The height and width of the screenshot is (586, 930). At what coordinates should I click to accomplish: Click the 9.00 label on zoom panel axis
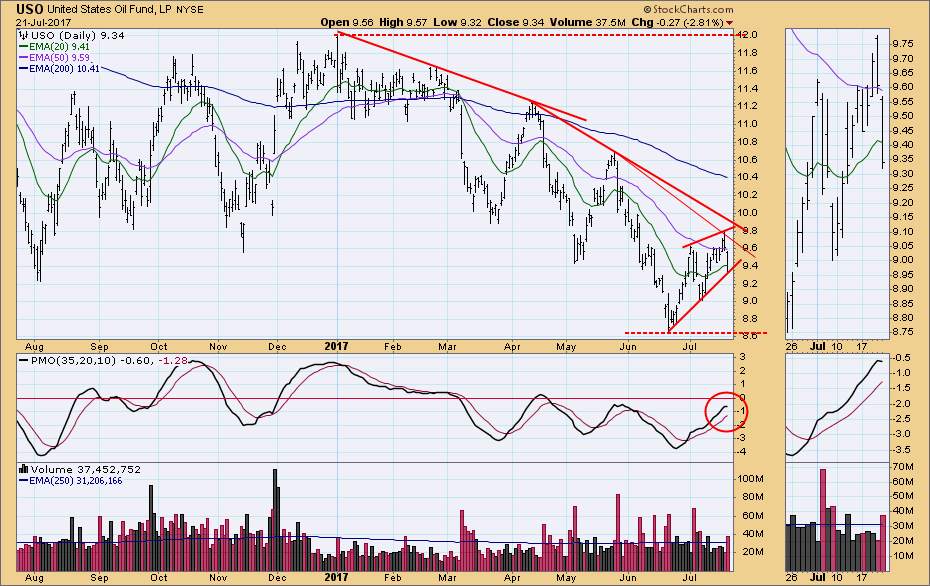click(x=903, y=260)
